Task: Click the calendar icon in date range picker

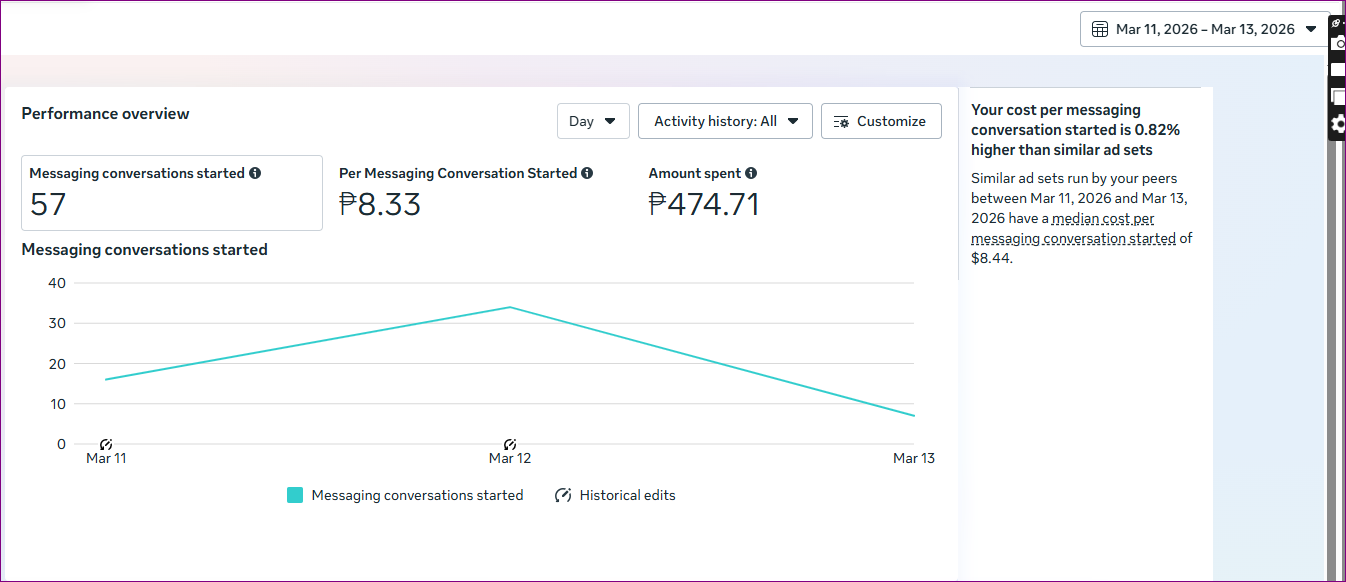Action: tap(1101, 29)
